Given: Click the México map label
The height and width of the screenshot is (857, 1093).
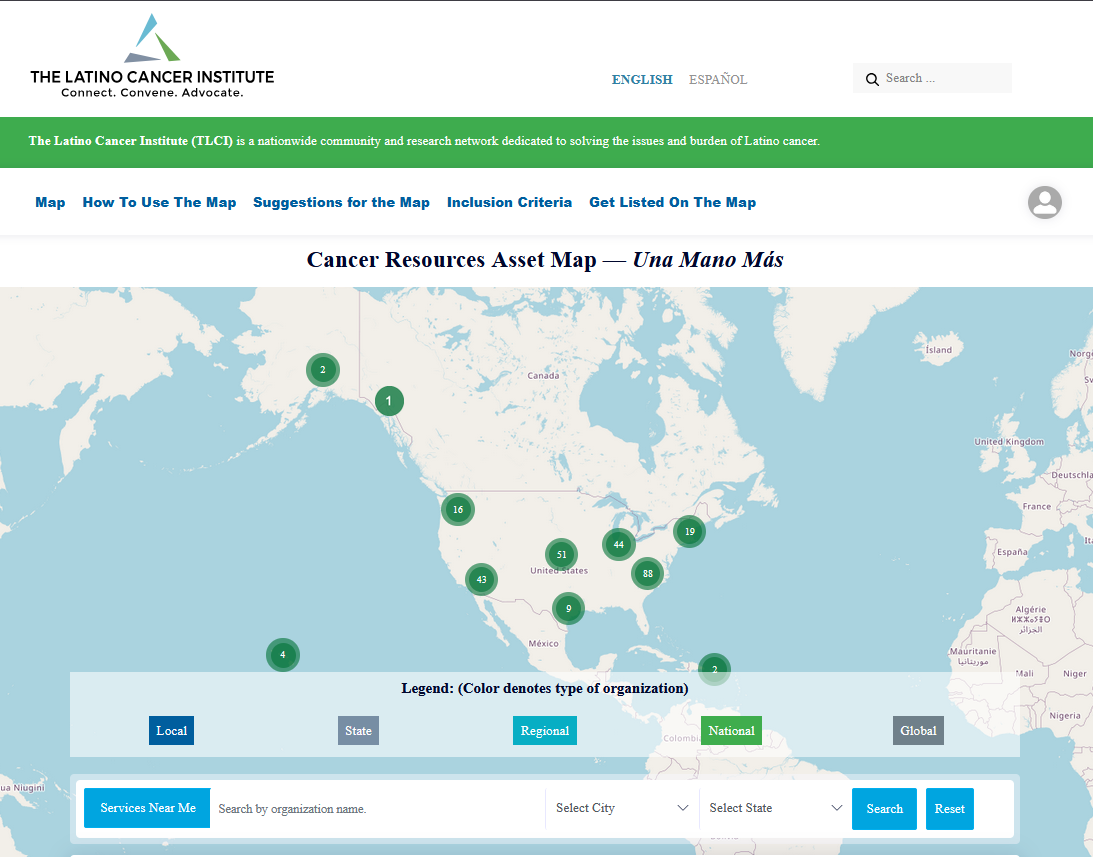Looking at the screenshot, I should pos(543,643).
